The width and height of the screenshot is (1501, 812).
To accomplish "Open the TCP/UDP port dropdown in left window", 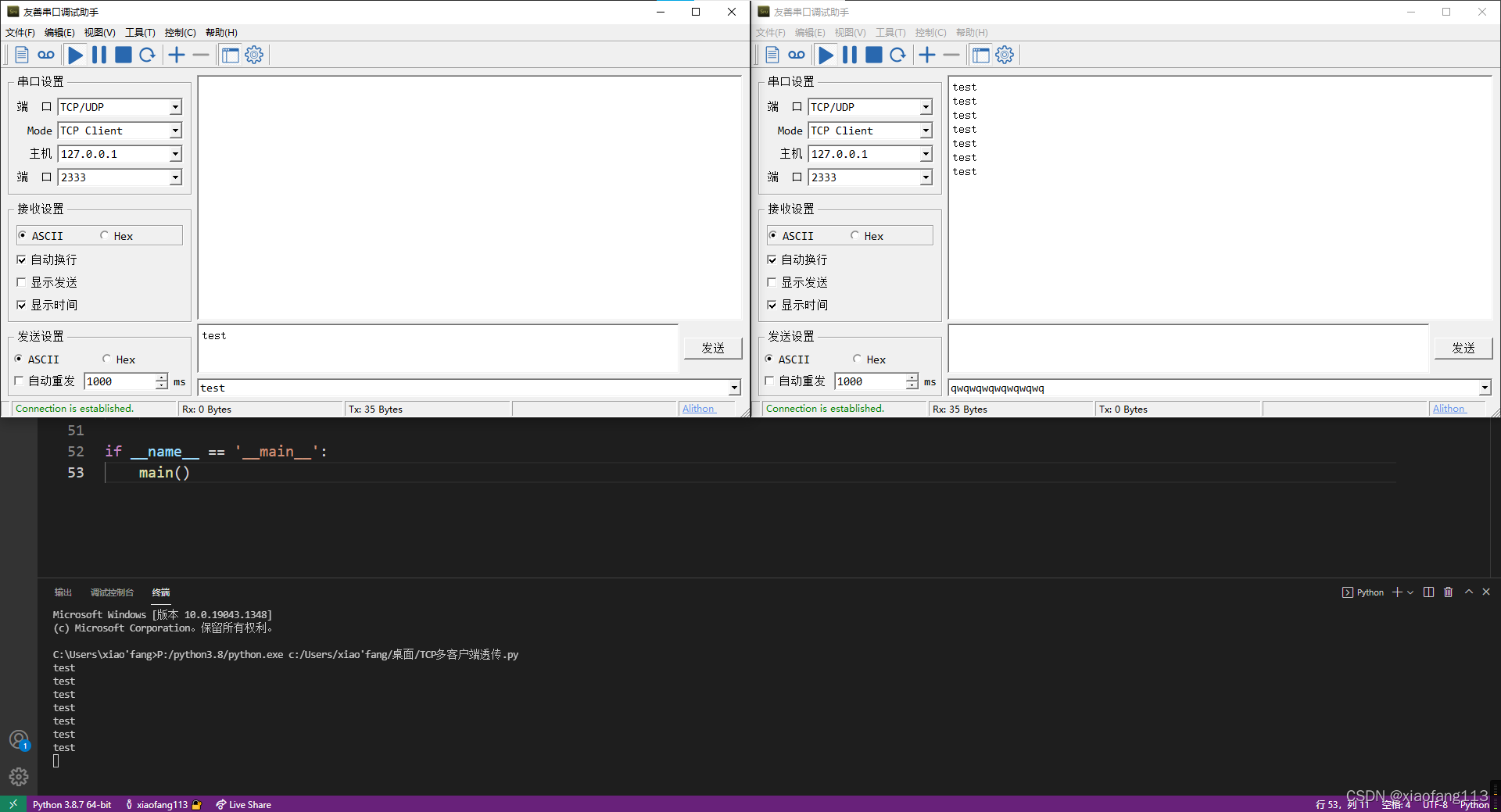I will pos(175,107).
